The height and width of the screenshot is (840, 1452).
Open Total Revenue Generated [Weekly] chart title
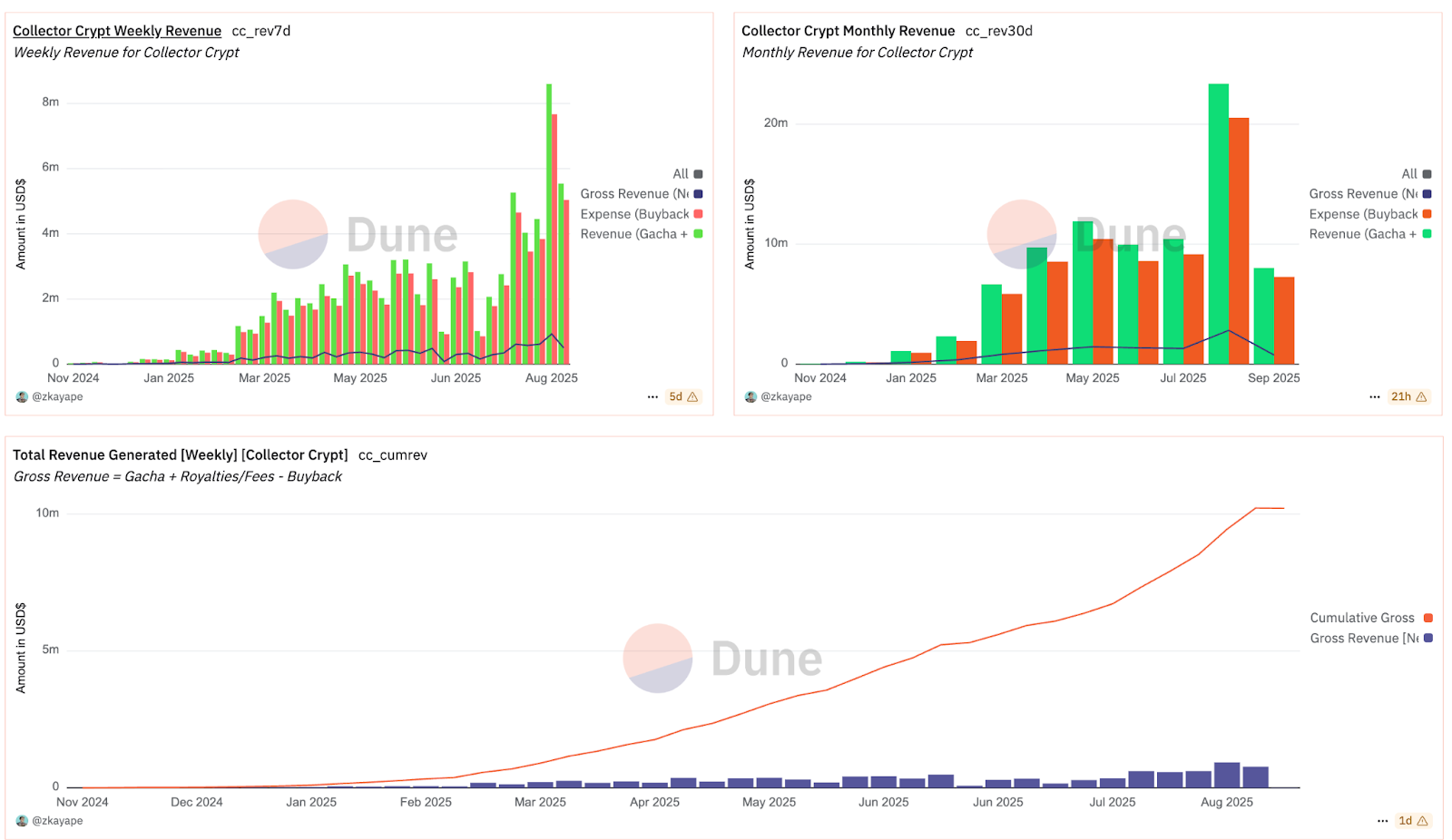[x=180, y=454]
